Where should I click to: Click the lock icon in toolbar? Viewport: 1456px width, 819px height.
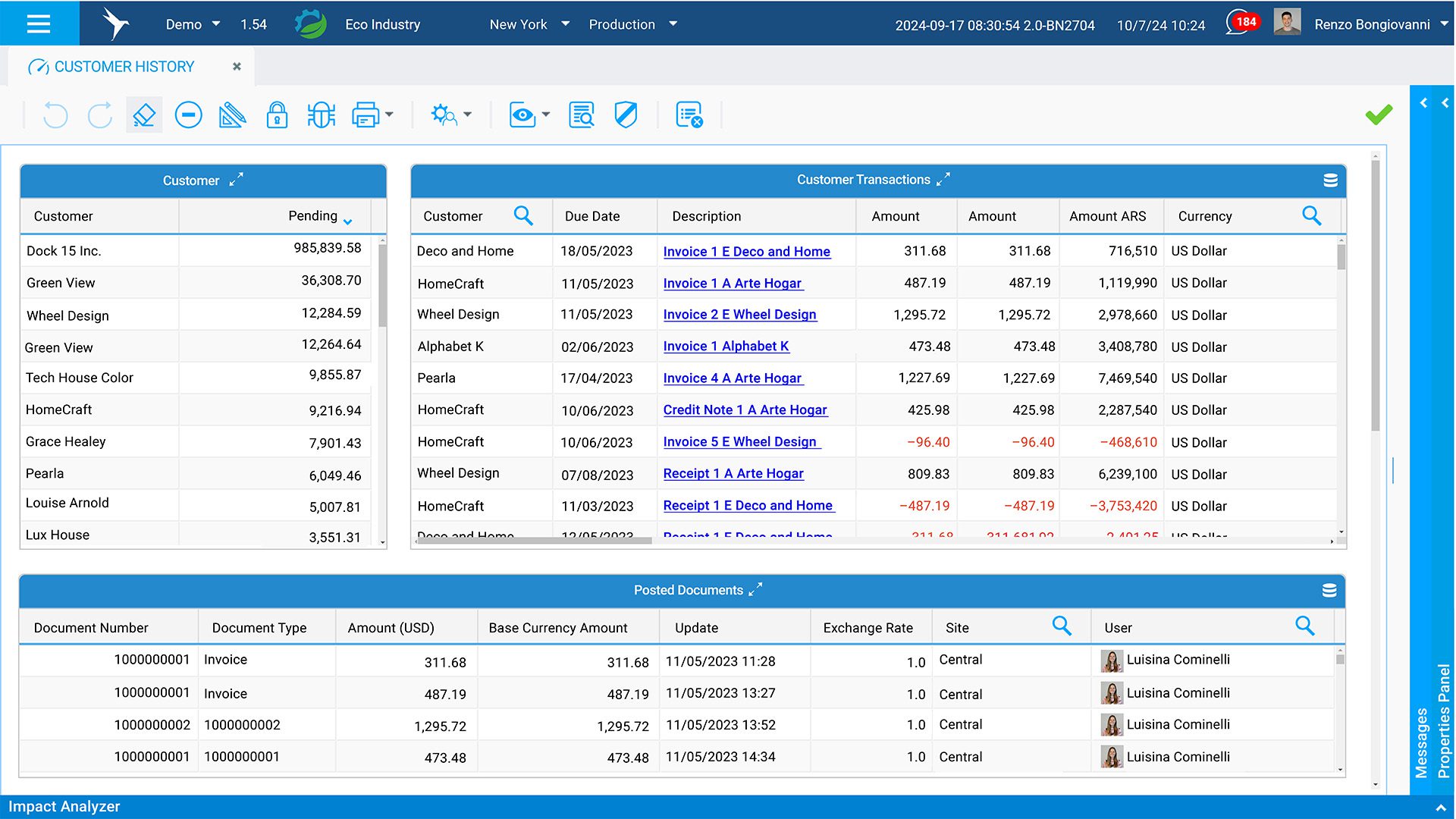[277, 115]
